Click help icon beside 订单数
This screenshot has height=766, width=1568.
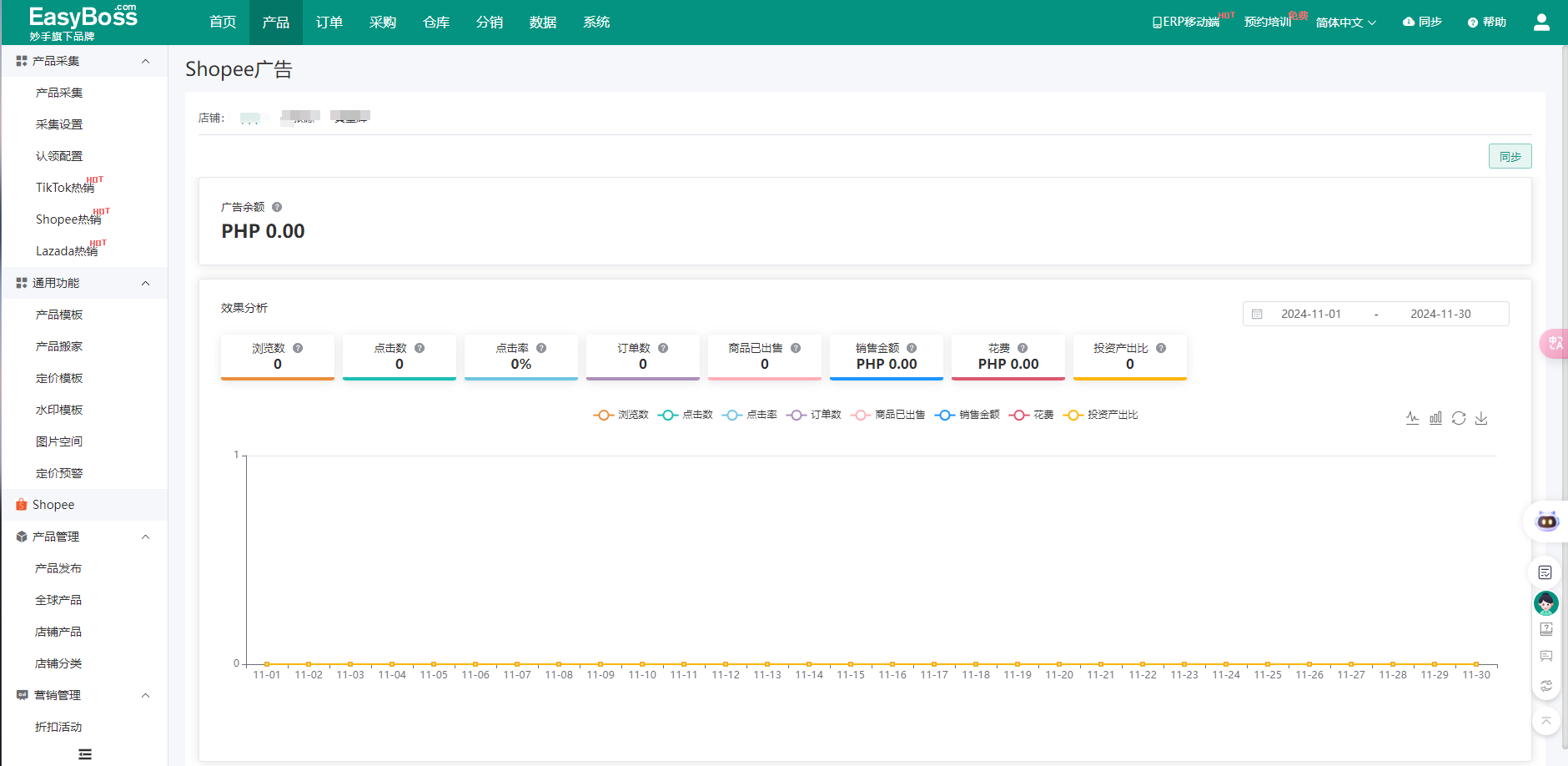click(663, 348)
